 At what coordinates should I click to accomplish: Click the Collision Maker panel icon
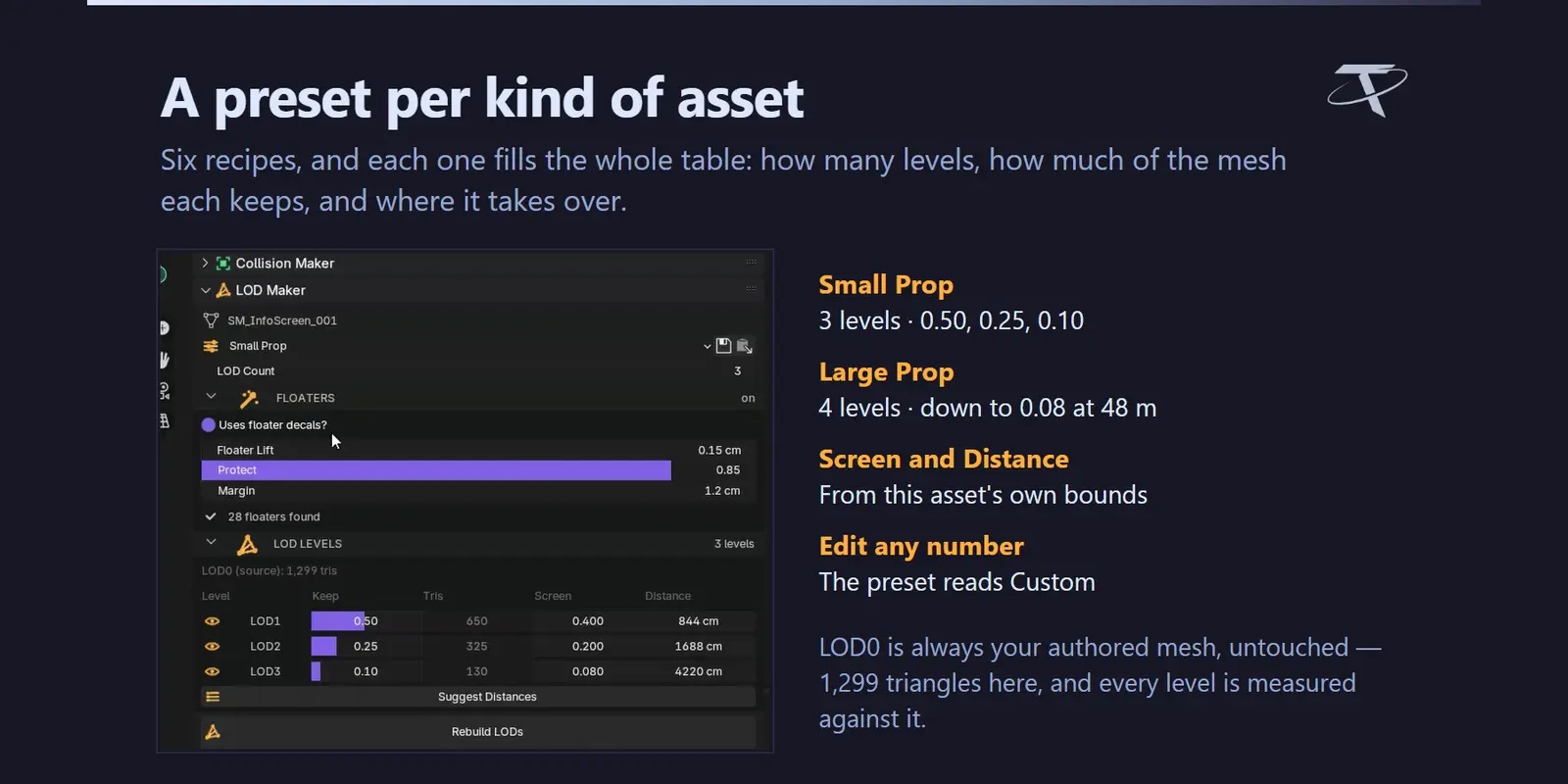(223, 264)
